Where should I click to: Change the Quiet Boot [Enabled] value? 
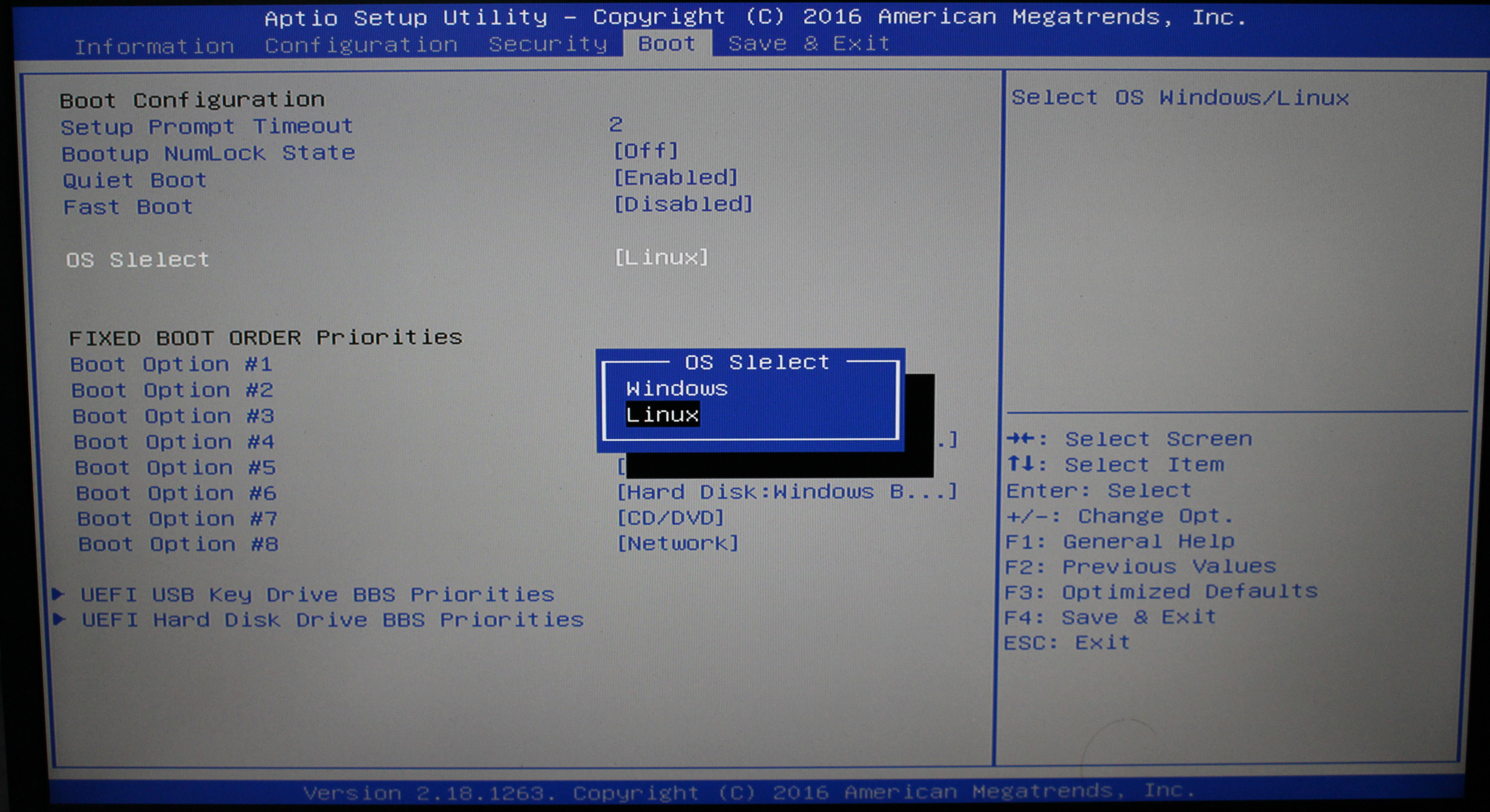tap(676, 178)
